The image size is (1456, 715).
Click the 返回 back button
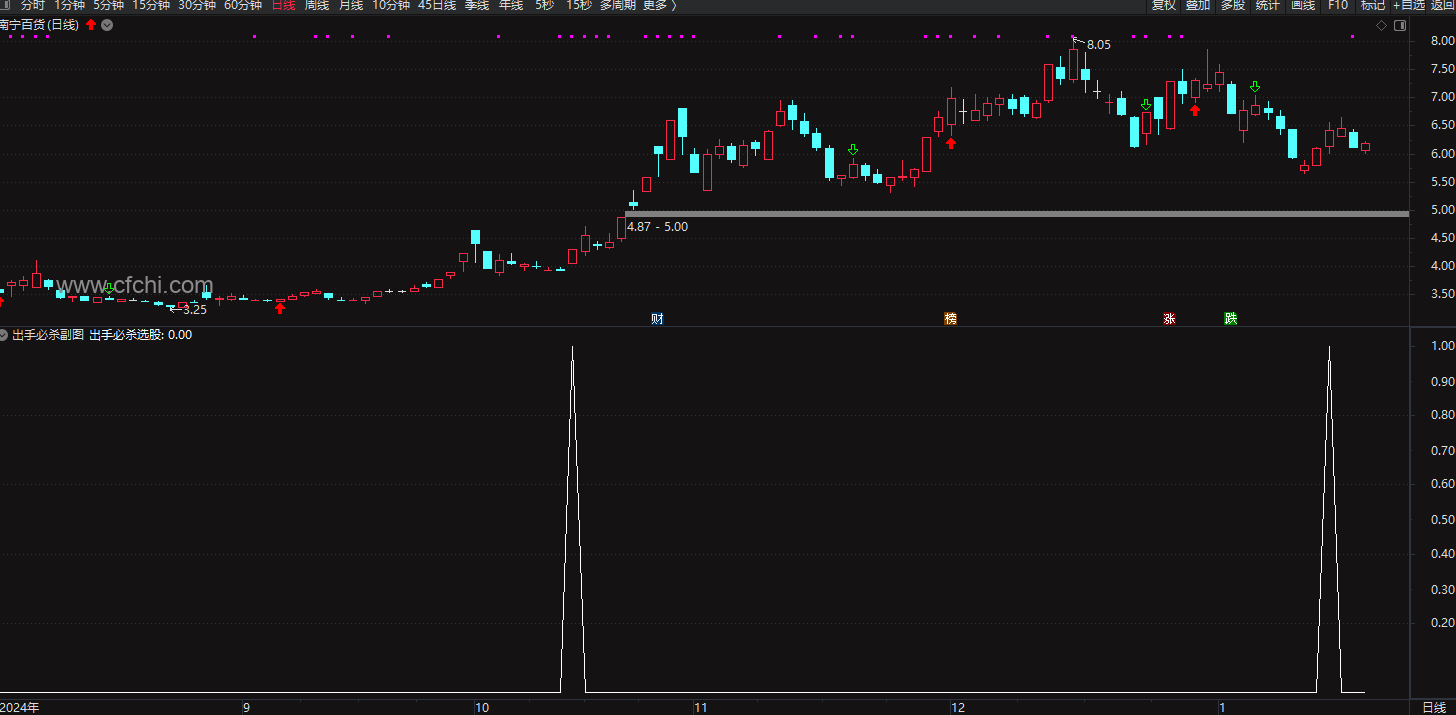[1443, 6]
